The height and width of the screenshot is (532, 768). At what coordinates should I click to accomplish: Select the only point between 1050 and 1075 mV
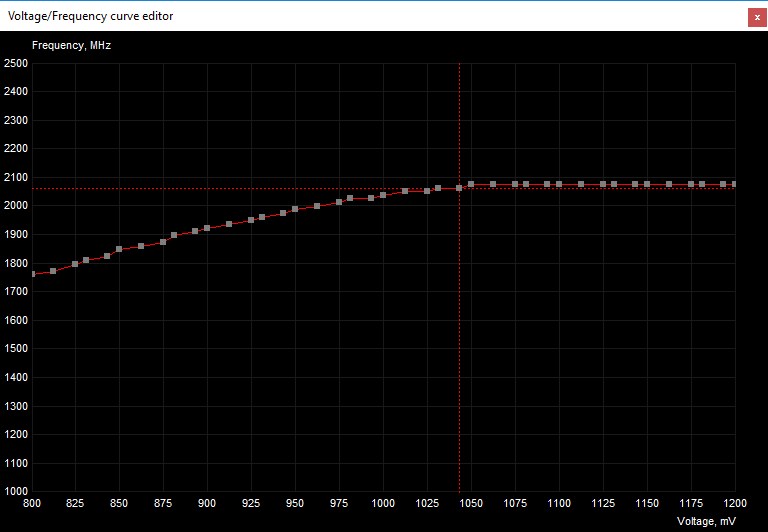pyautogui.click(x=493, y=184)
